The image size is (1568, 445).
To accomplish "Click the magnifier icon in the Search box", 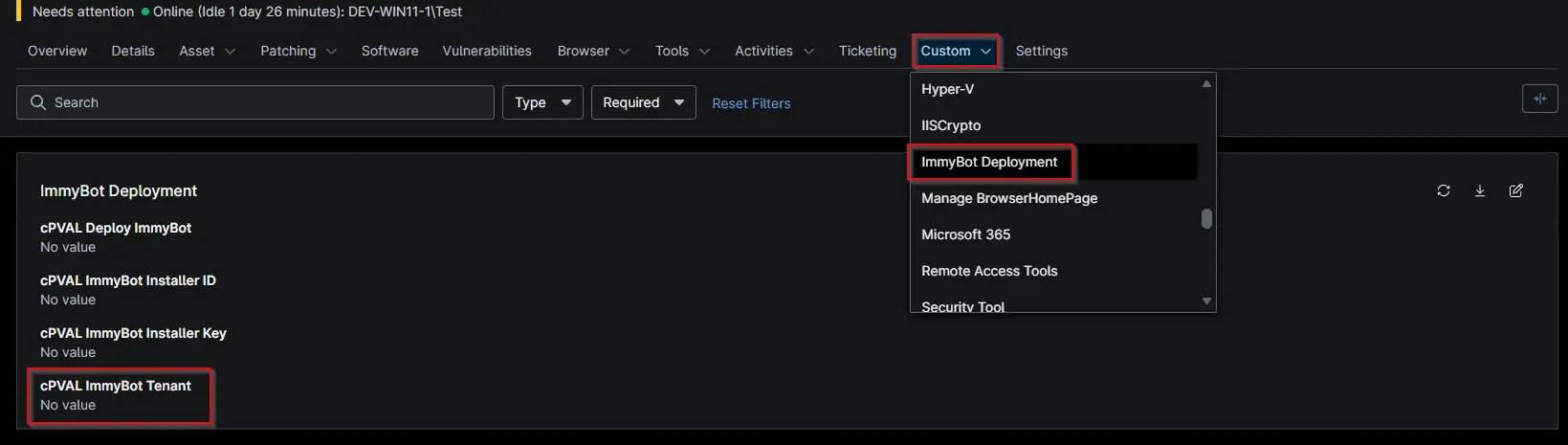I will (x=38, y=102).
